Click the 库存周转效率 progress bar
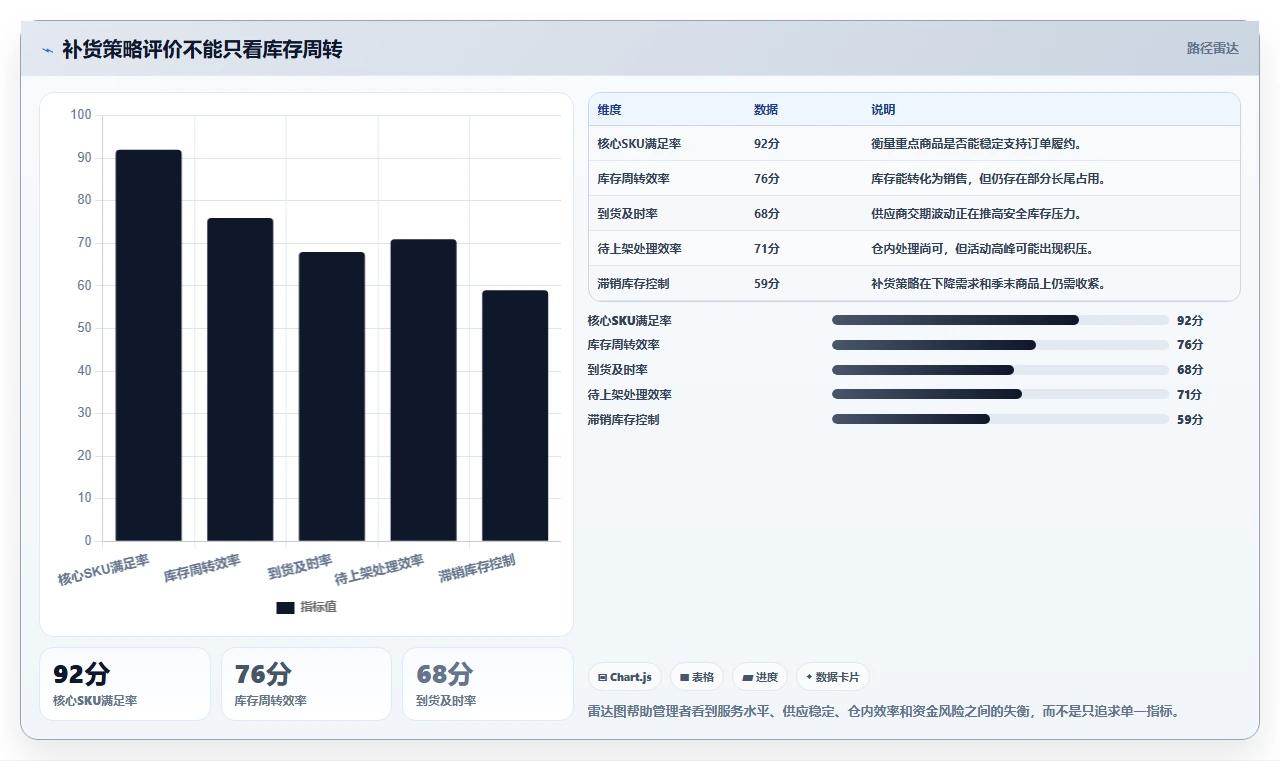Image resolution: width=1280 pixels, height=761 pixels. [x=1000, y=345]
